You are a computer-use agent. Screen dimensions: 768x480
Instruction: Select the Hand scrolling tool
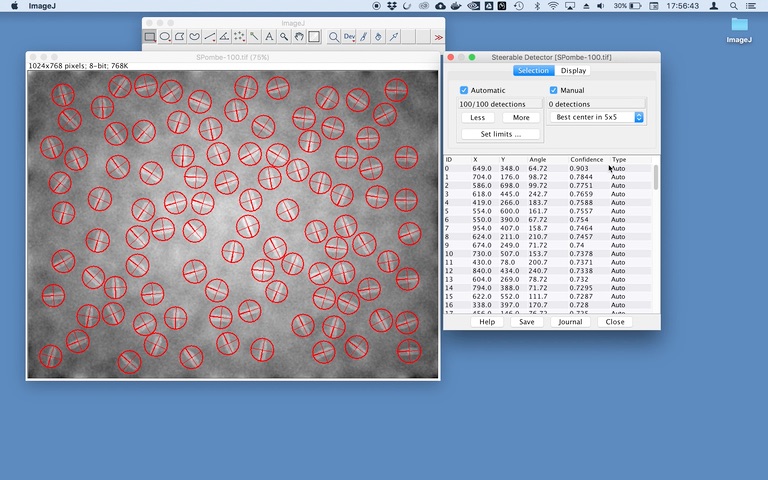(x=299, y=37)
